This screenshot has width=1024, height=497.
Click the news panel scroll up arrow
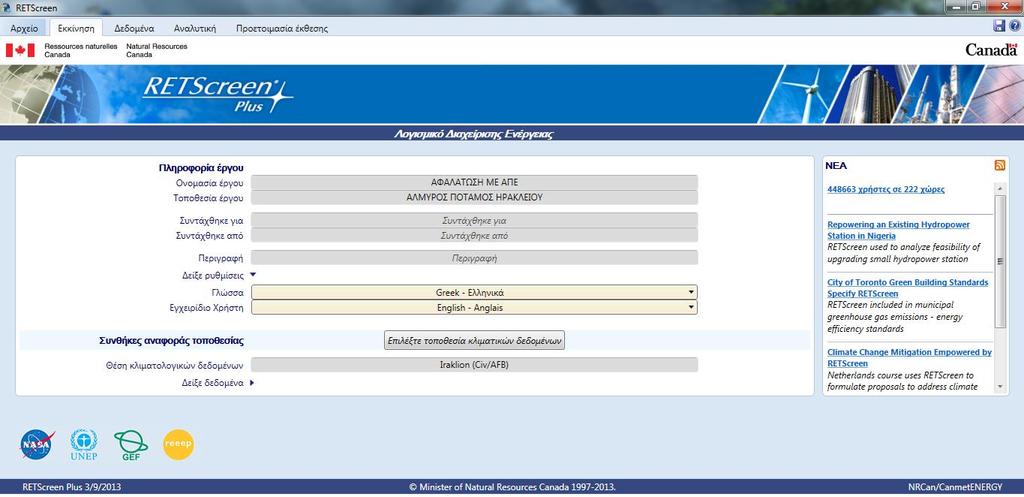click(999, 189)
